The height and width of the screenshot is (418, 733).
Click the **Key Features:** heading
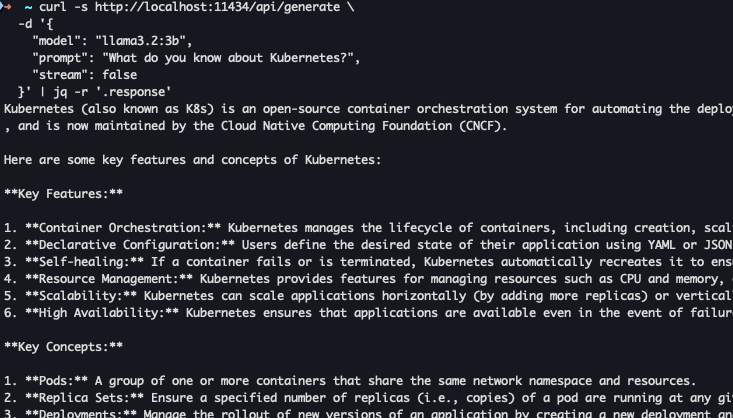pyautogui.click(x=63, y=194)
